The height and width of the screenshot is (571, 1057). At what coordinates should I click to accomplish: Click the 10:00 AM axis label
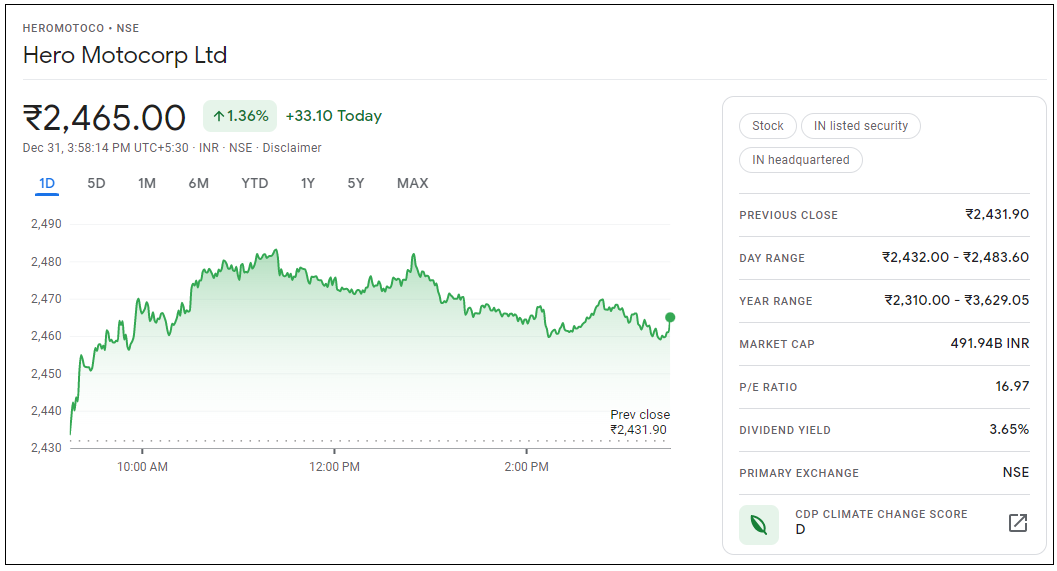tap(142, 467)
